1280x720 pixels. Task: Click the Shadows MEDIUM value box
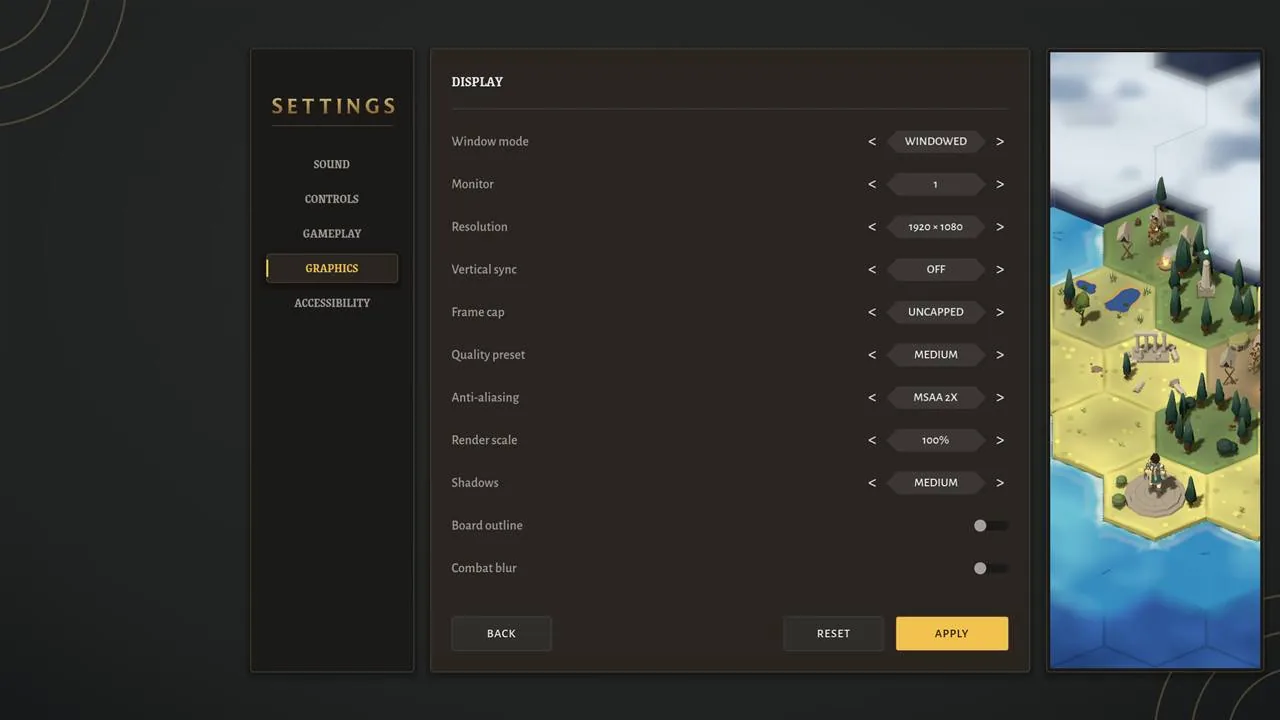point(936,483)
